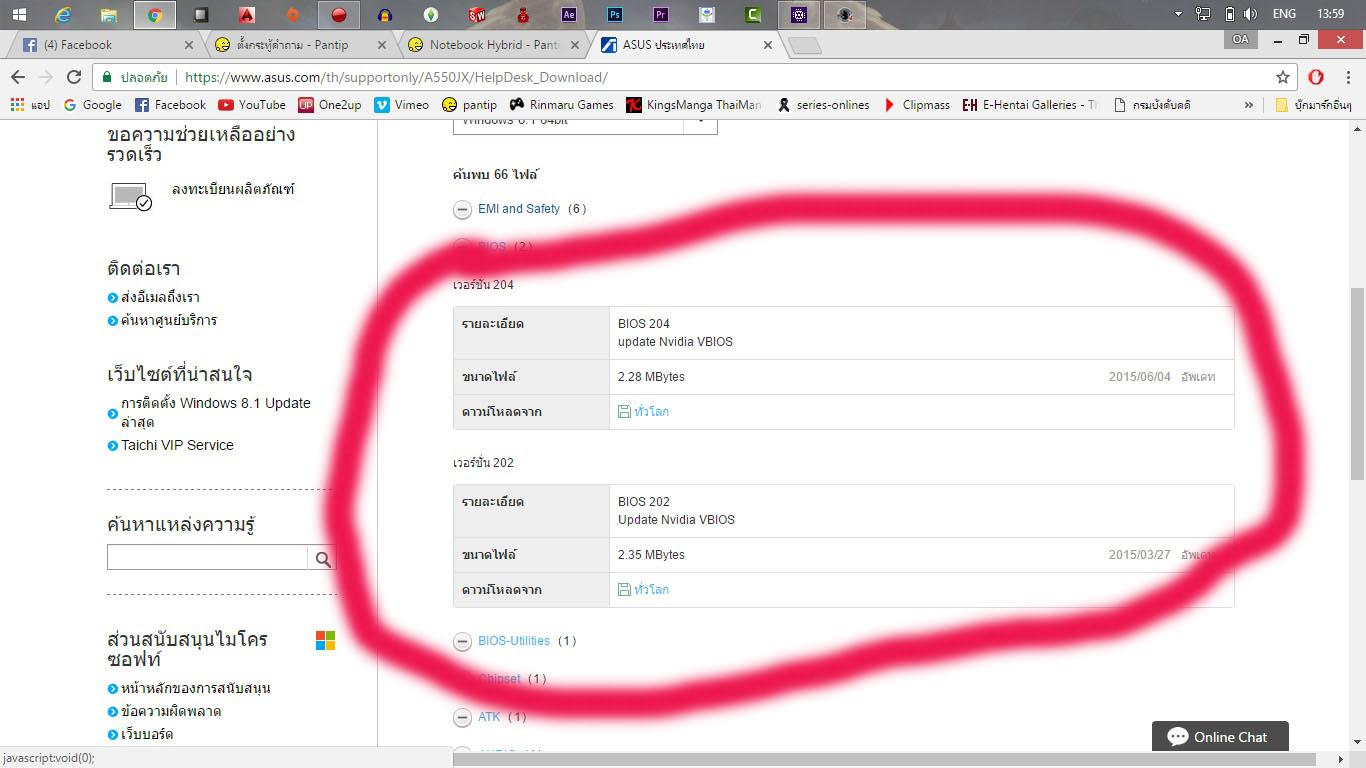Open the Rinmaru Games bookmark

561,104
